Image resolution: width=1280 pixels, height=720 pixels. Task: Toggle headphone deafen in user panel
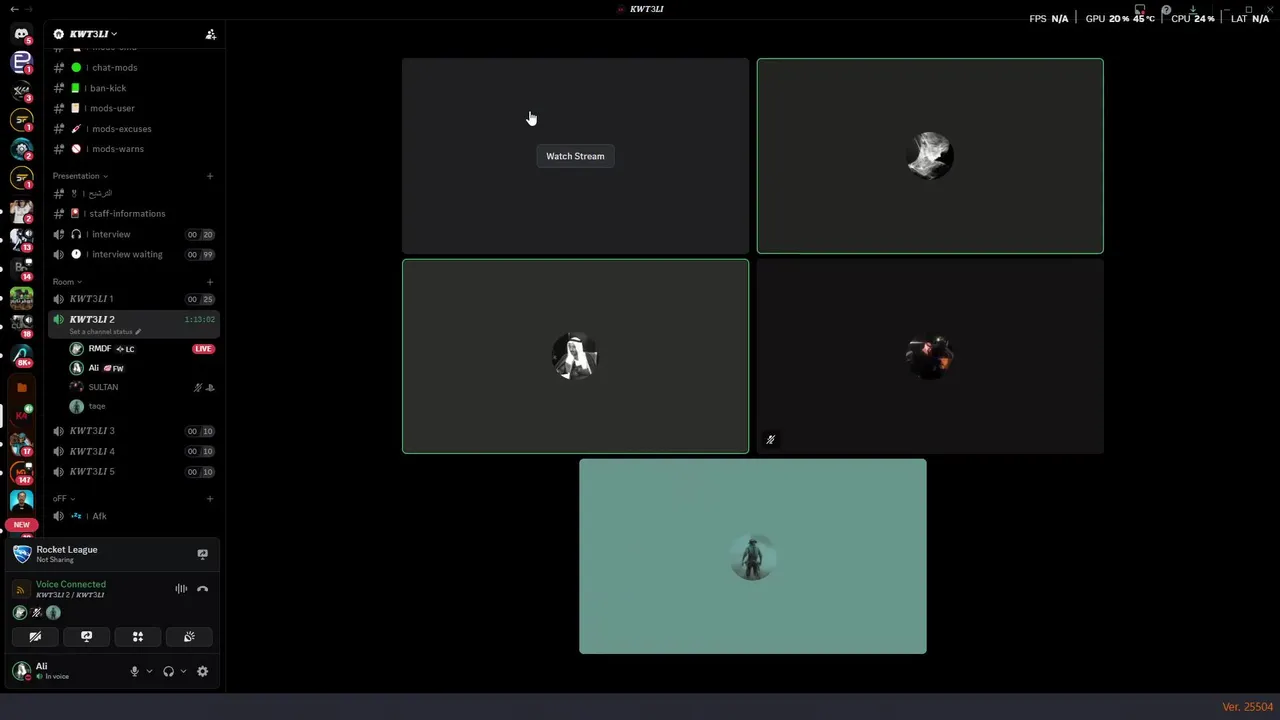(168, 672)
